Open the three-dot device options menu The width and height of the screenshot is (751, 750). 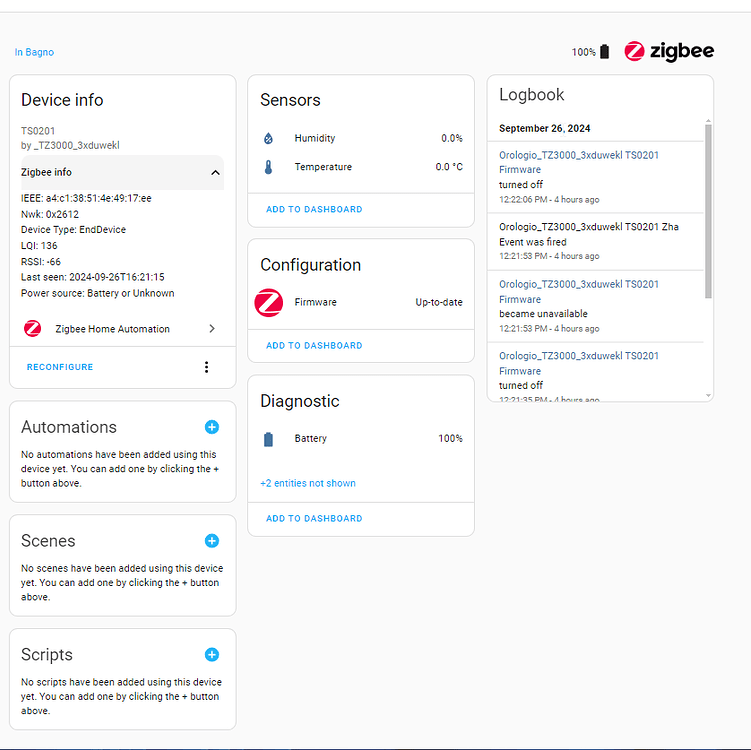[207, 367]
